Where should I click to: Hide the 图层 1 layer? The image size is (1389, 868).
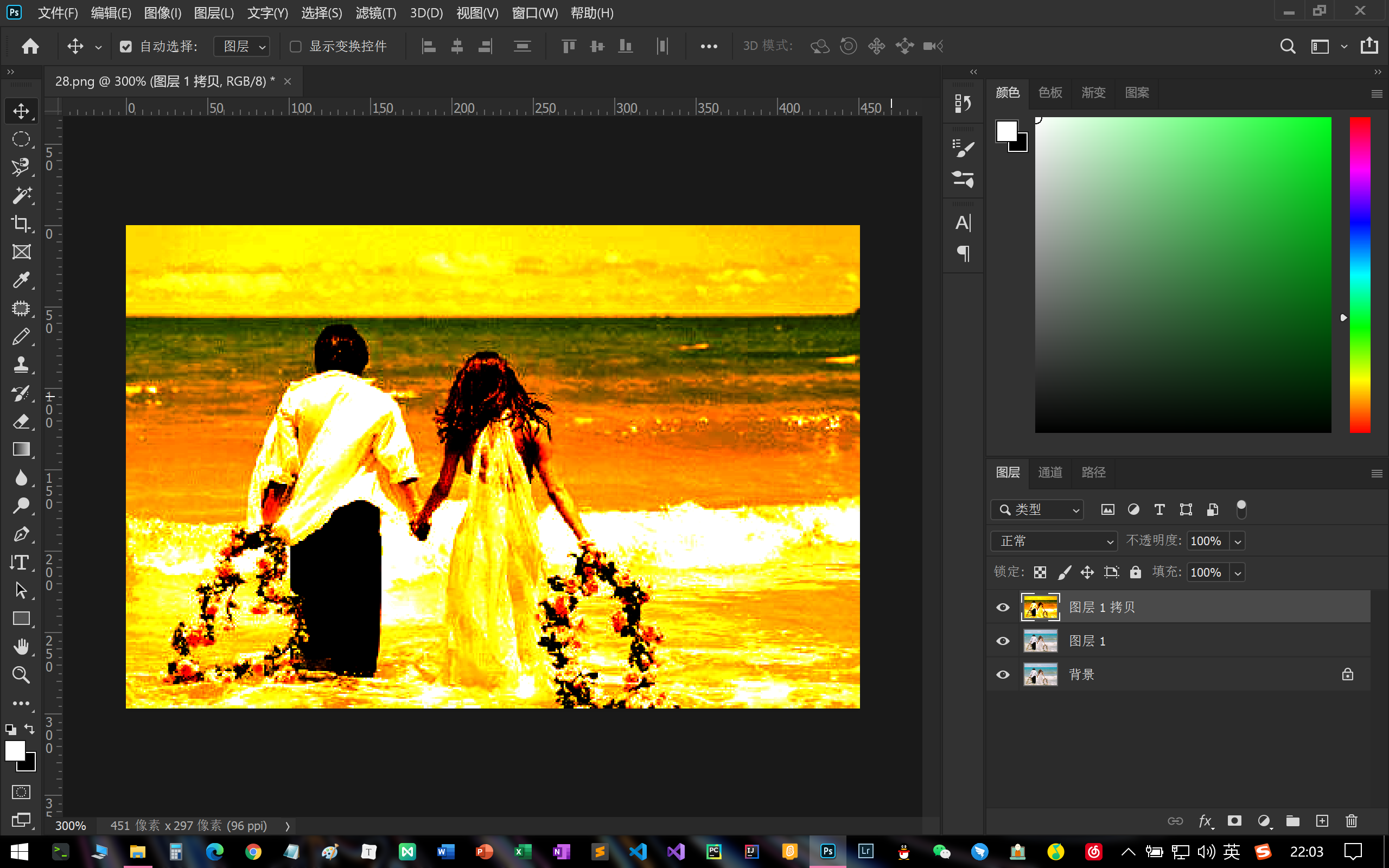[x=1003, y=641]
